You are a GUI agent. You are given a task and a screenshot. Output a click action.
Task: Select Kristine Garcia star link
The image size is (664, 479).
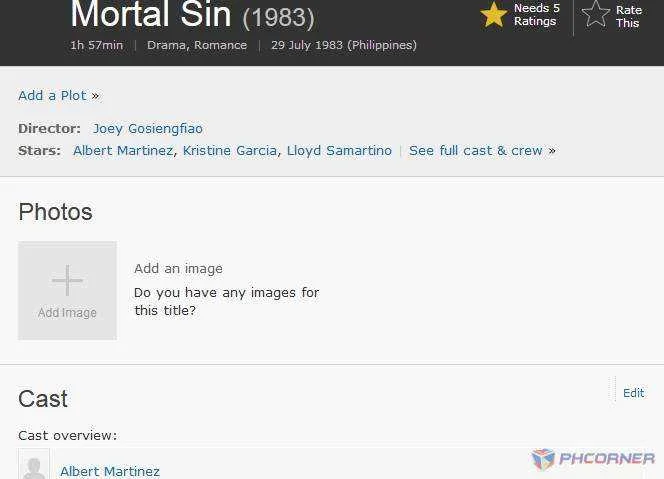click(230, 151)
